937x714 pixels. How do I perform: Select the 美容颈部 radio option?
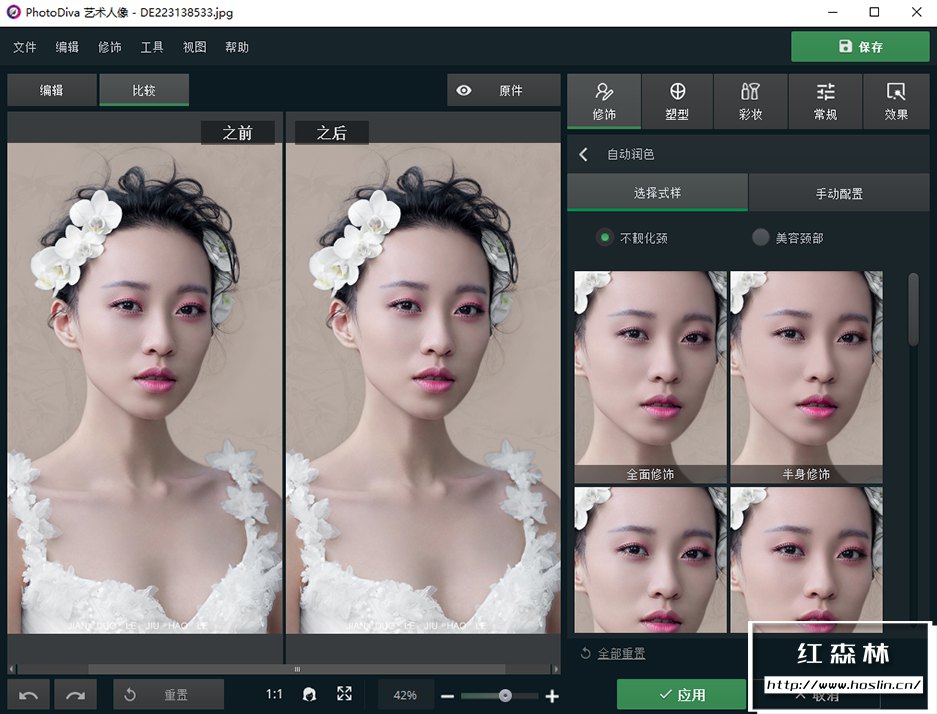[761, 238]
